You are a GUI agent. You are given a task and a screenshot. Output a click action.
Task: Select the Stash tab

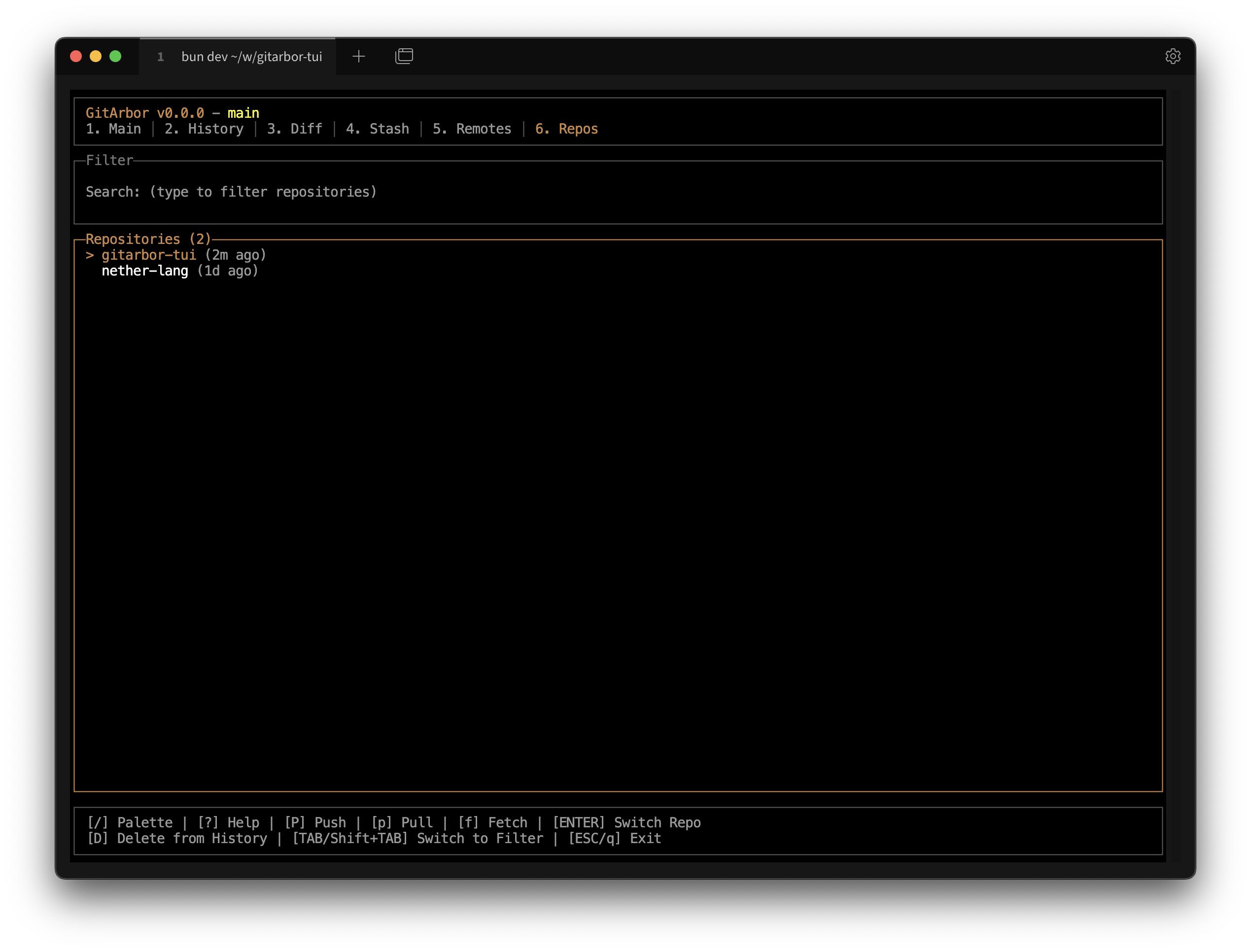click(x=378, y=129)
